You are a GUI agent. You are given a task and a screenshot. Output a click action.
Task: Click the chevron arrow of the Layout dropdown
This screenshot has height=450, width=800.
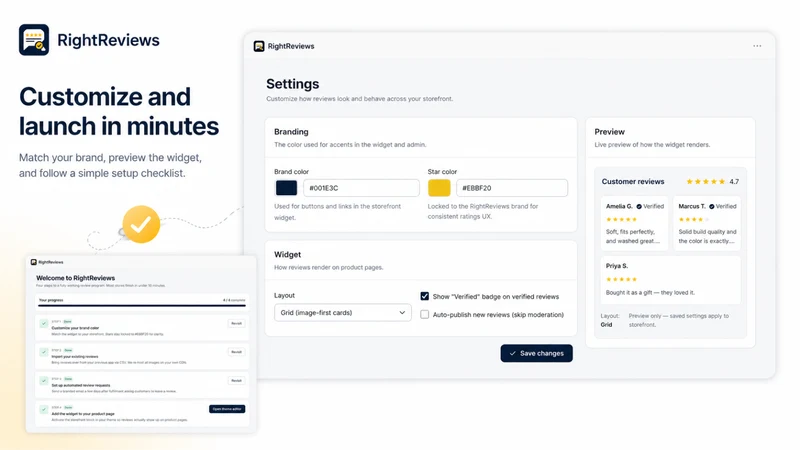point(402,313)
